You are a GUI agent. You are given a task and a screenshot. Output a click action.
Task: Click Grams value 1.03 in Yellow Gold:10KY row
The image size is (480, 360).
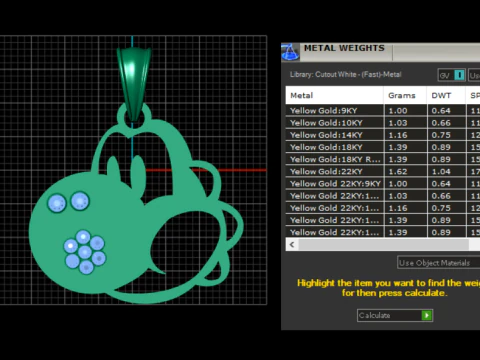(x=398, y=123)
